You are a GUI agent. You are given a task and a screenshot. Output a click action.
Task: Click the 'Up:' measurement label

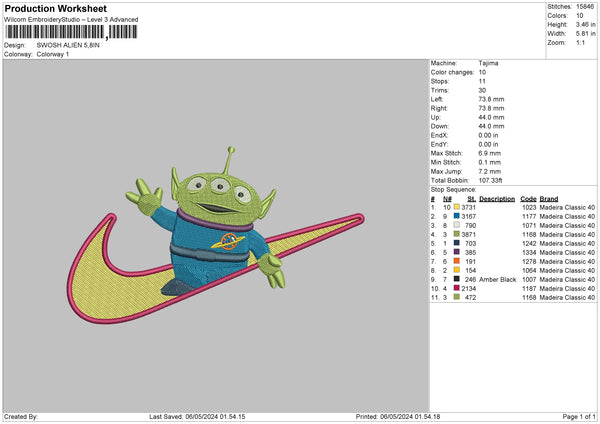[435, 117]
